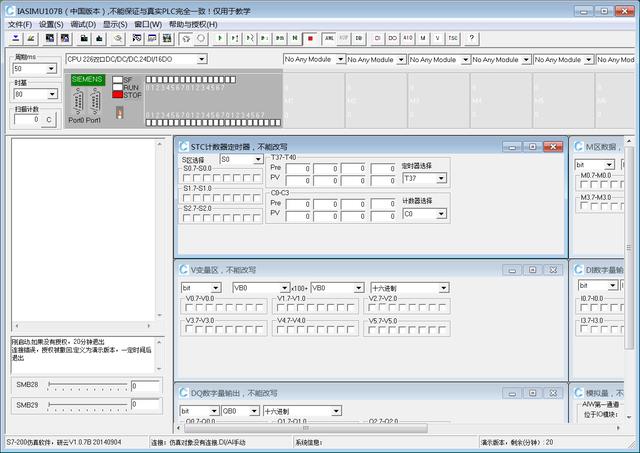Click the C button beside scan count

coord(49,120)
